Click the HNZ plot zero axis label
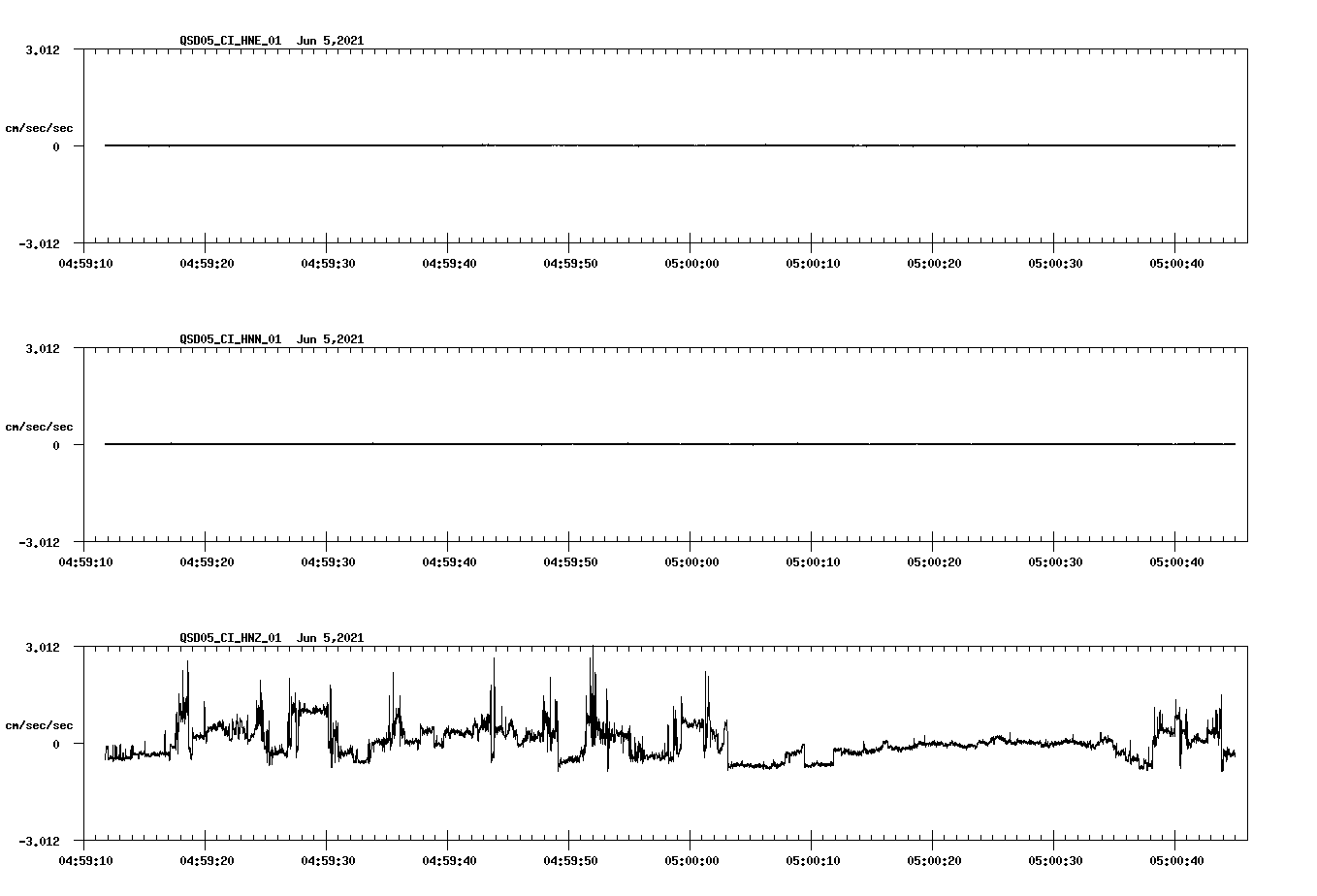The height and width of the screenshot is (896, 1317). point(56,744)
